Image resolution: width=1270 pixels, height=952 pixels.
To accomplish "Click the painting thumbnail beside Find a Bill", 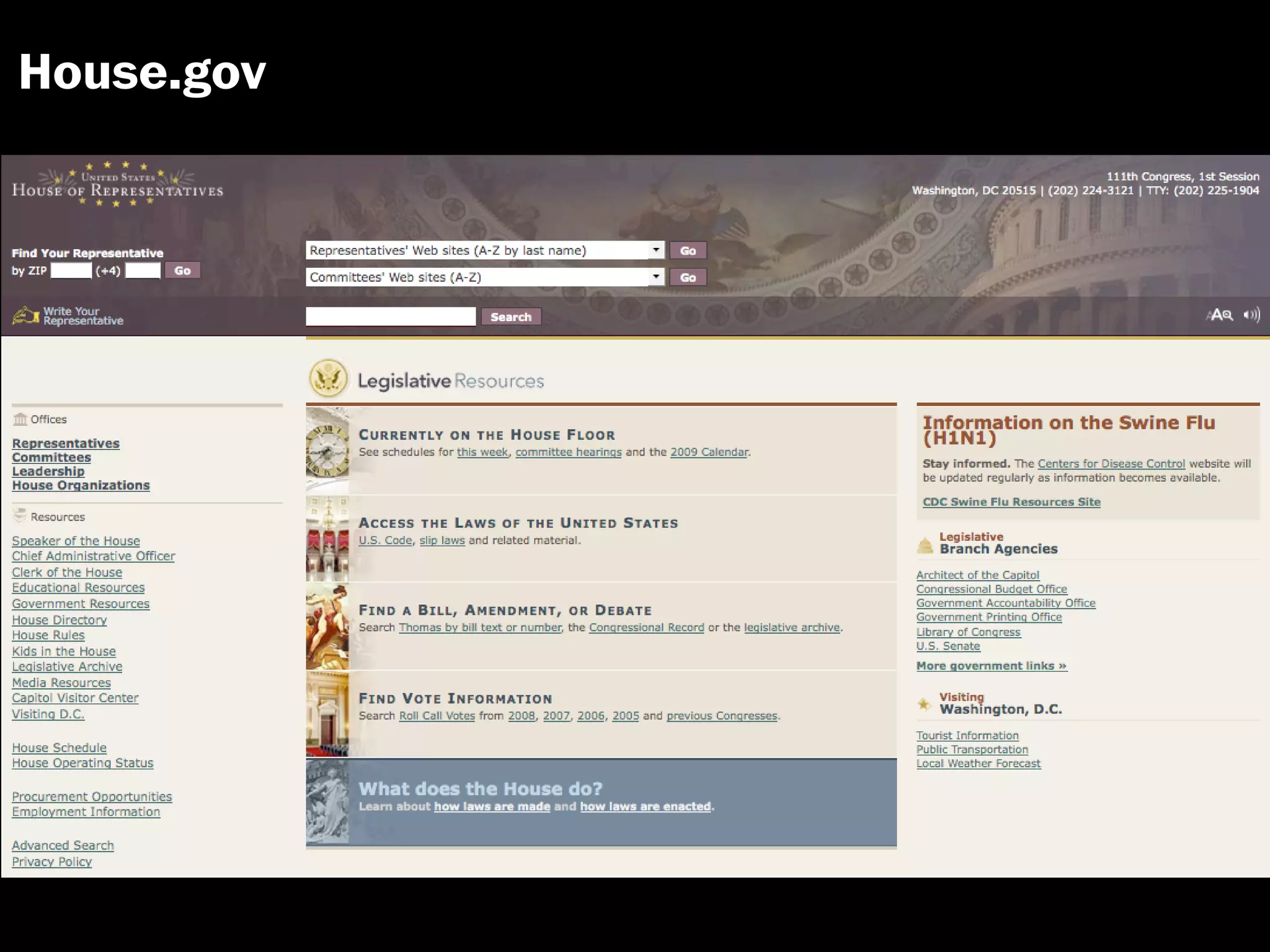I will click(x=327, y=626).
